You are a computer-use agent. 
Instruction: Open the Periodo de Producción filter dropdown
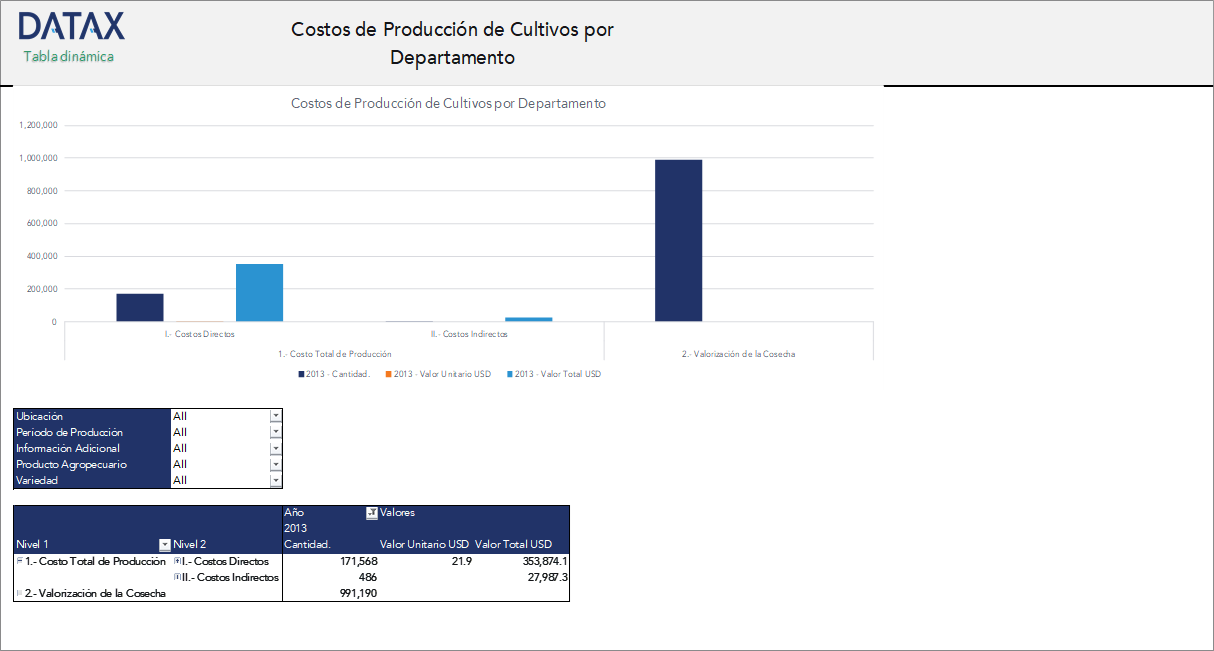(x=276, y=431)
